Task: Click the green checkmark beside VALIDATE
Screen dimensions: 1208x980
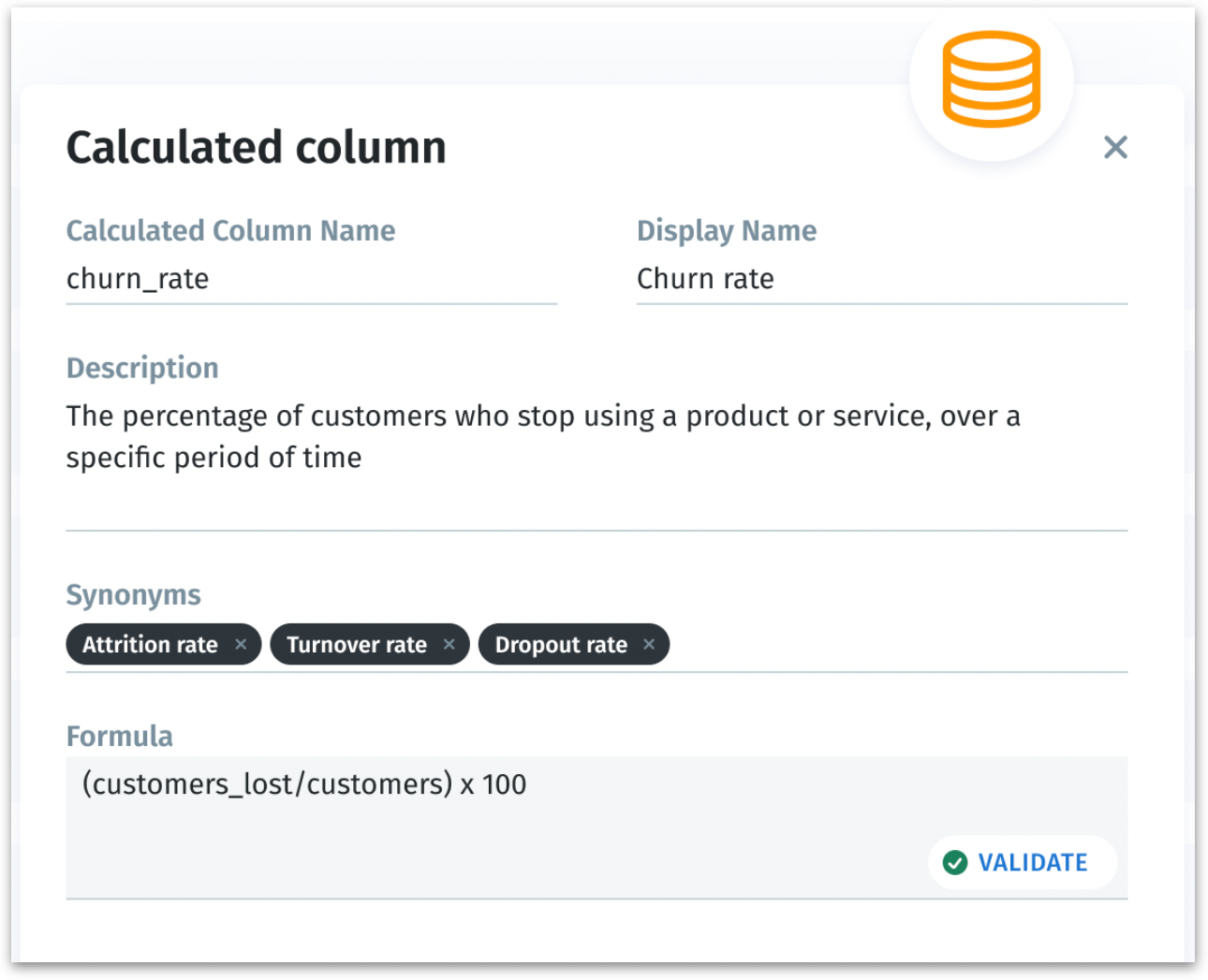Action: [x=954, y=862]
